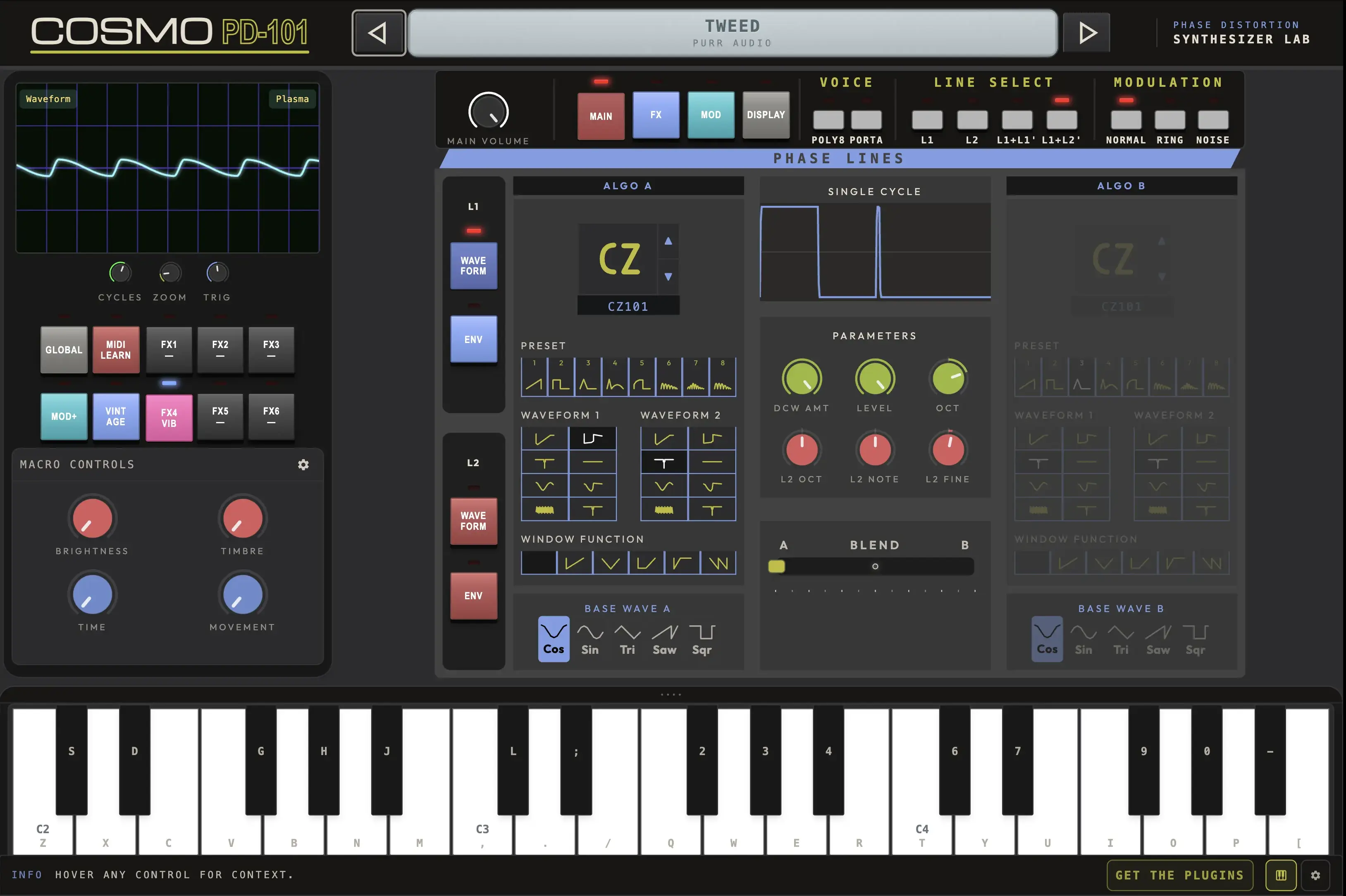Select the empty first Window Function cell
This screenshot has height=896, width=1346.
point(538,563)
